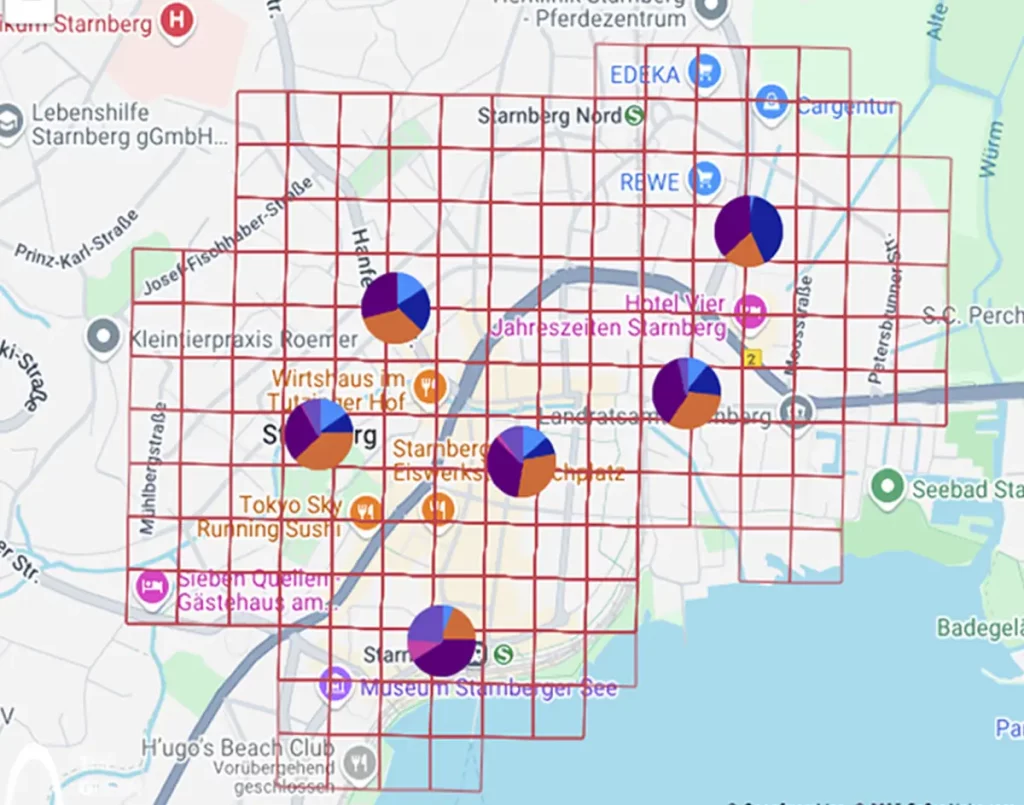The height and width of the screenshot is (805, 1024).
Task: Click the Starnberg Nord S-Bahn station icon
Action: pyautogui.click(x=634, y=116)
